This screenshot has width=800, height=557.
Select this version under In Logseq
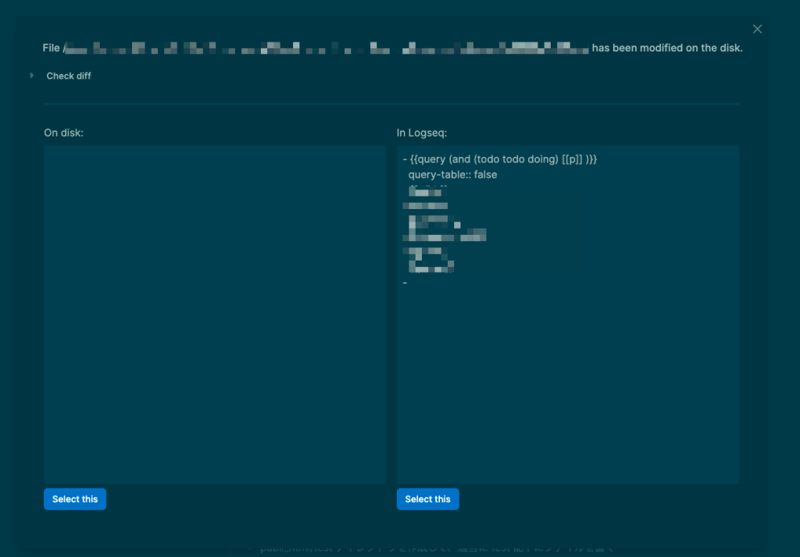pyautogui.click(x=428, y=499)
